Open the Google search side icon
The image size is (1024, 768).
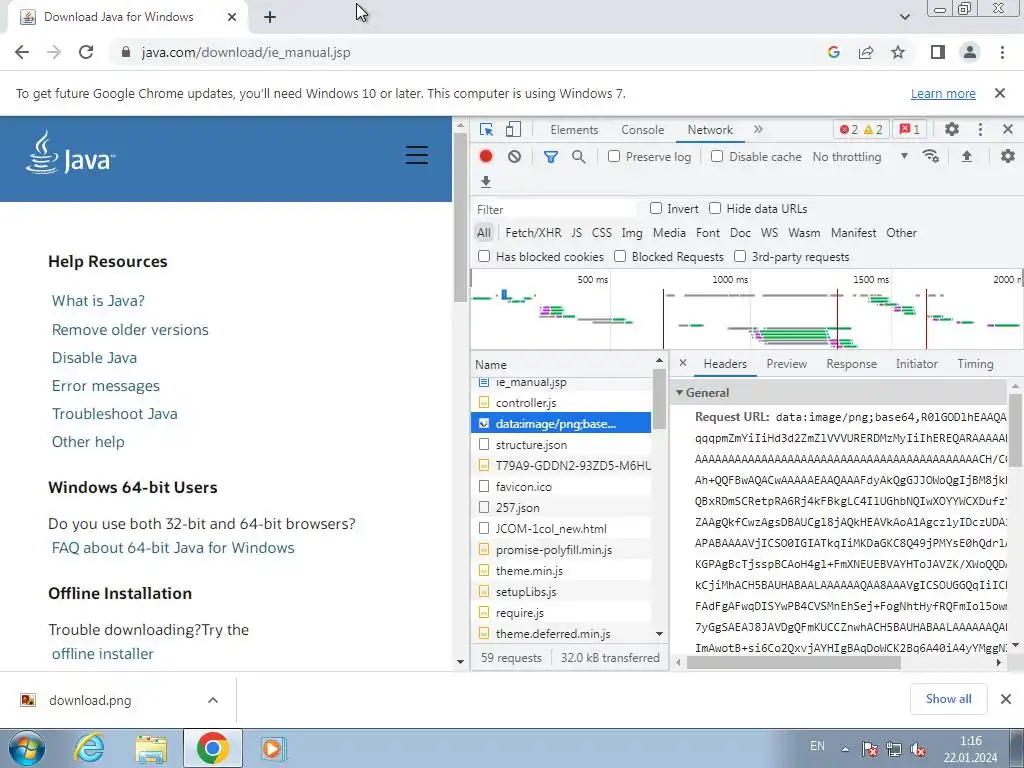pyautogui.click(x=834, y=52)
